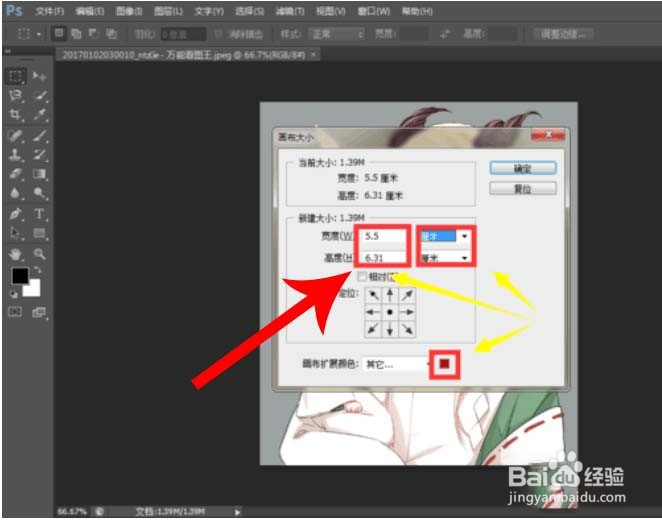Select the Clone Stamp tool

tap(16, 154)
